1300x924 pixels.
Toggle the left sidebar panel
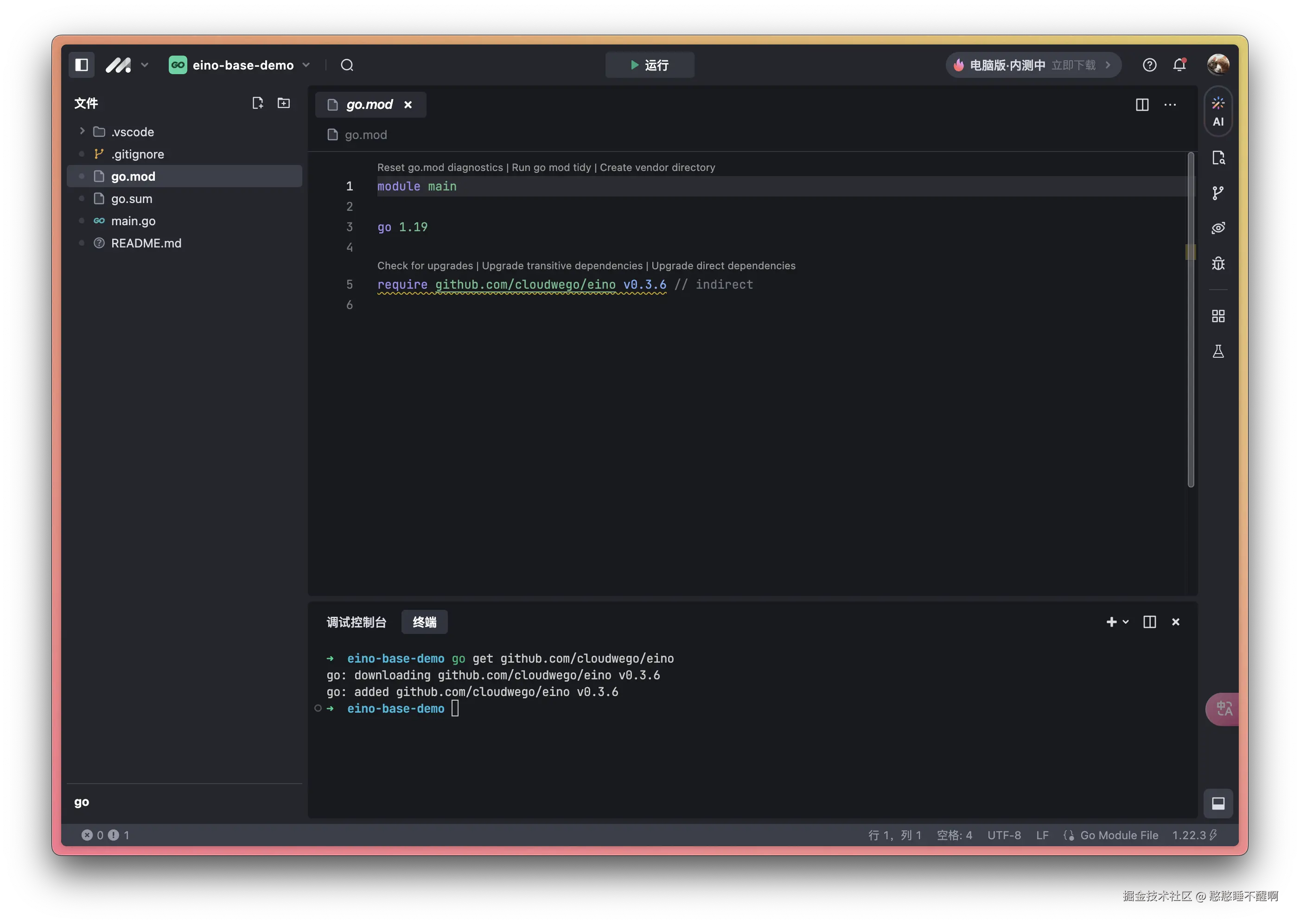click(x=82, y=65)
